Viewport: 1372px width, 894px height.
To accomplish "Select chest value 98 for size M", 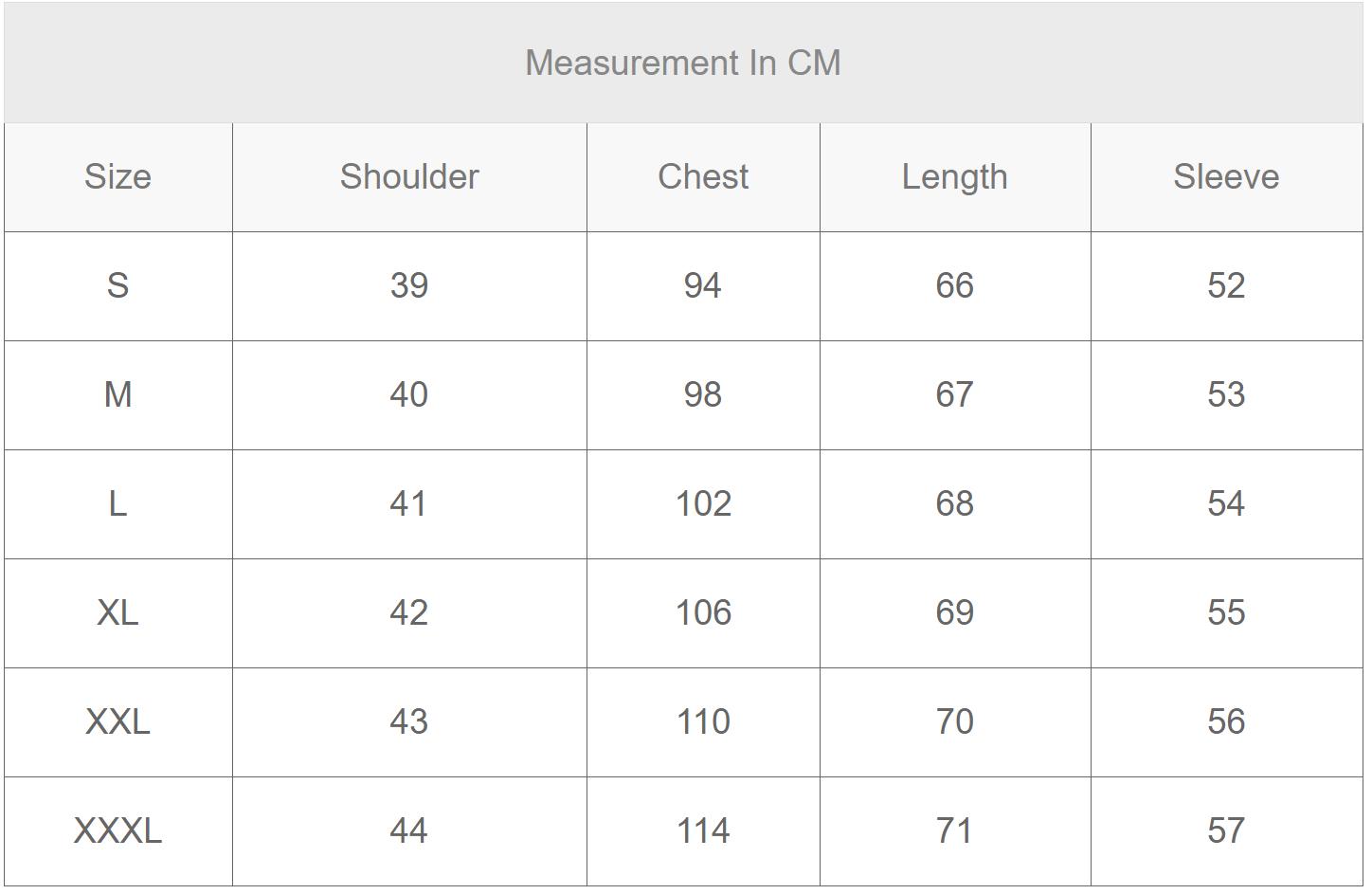I will tap(703, 394).
